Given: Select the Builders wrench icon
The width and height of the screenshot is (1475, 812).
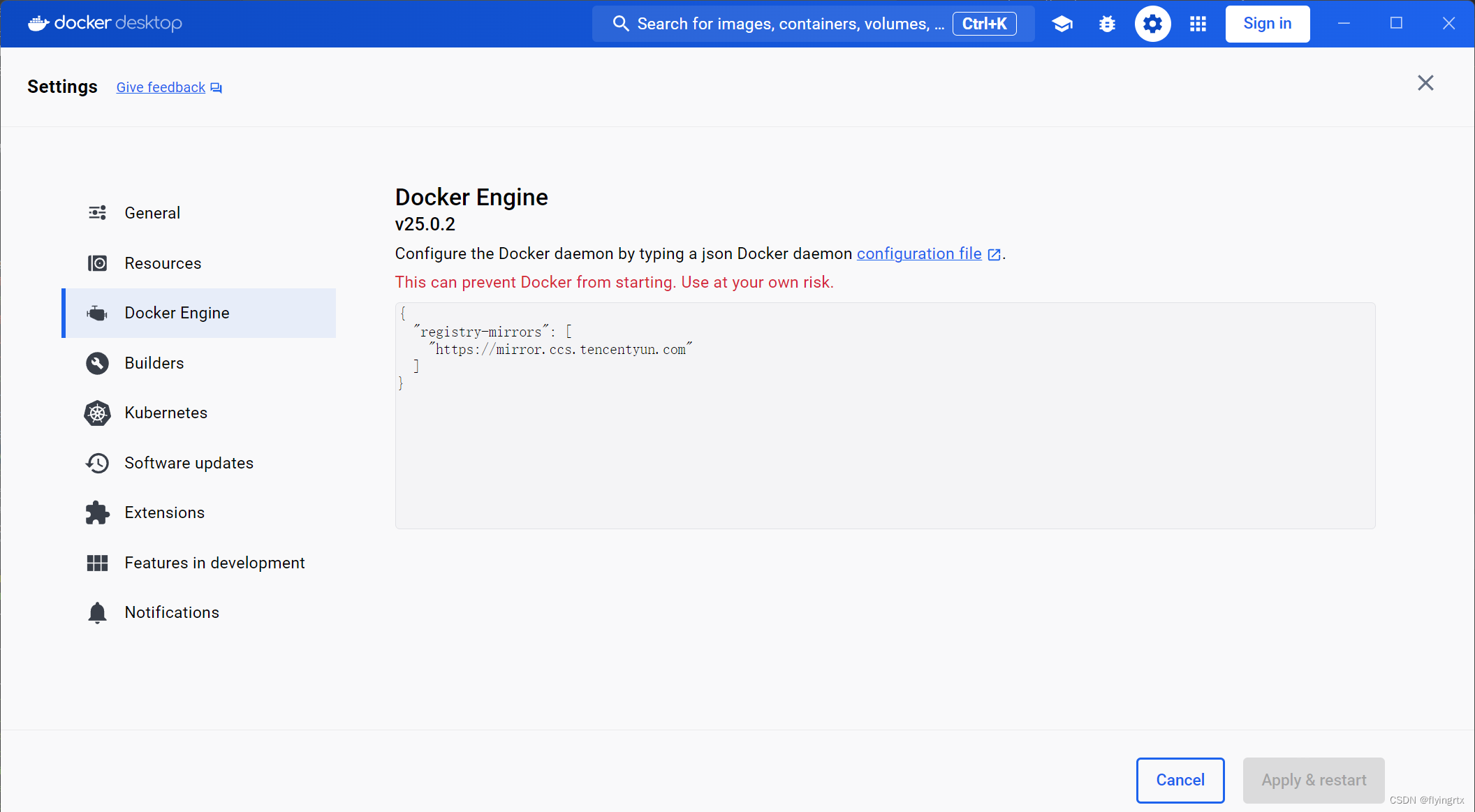Looking at the screenshot, I should [97, 363].
